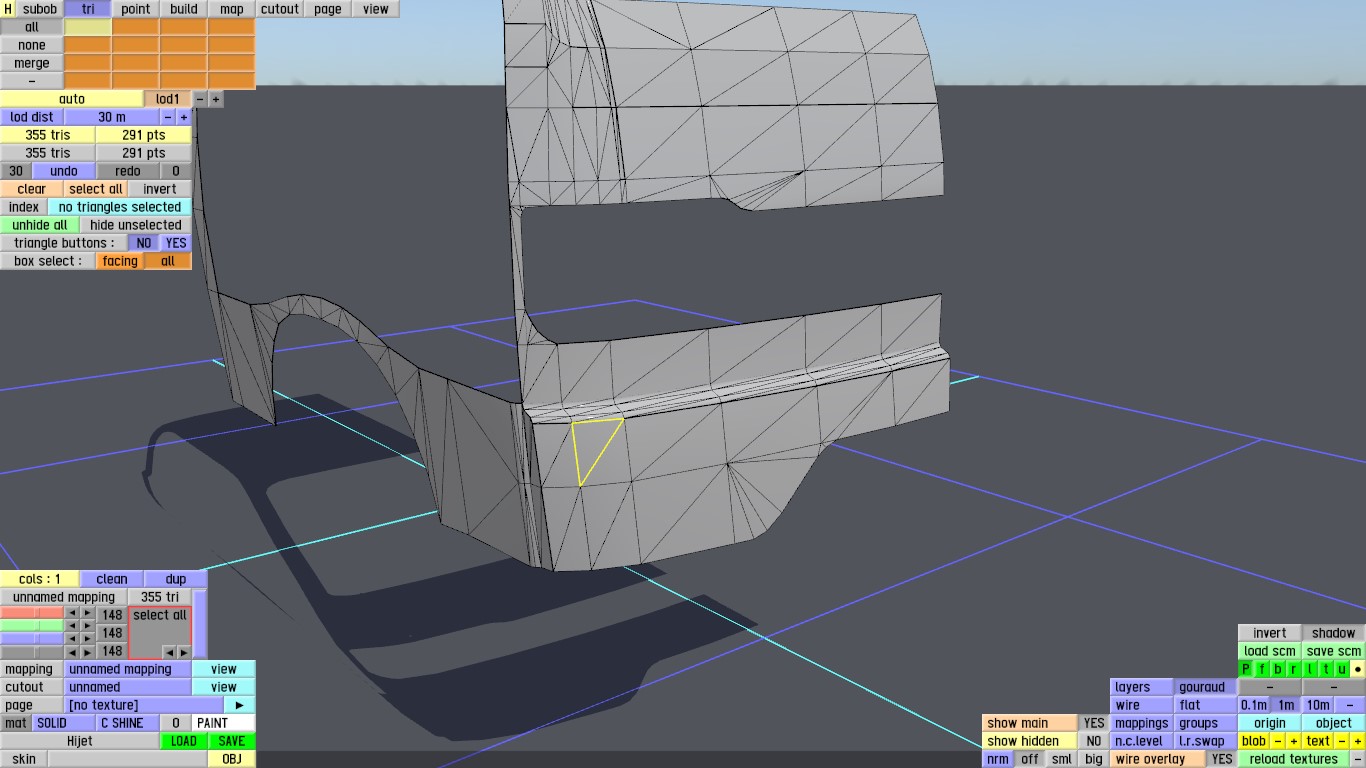Set triangle buttons to NO
Image resolution: width=1366 pixels, height=768 pixels.
click(x=144, y=243)
